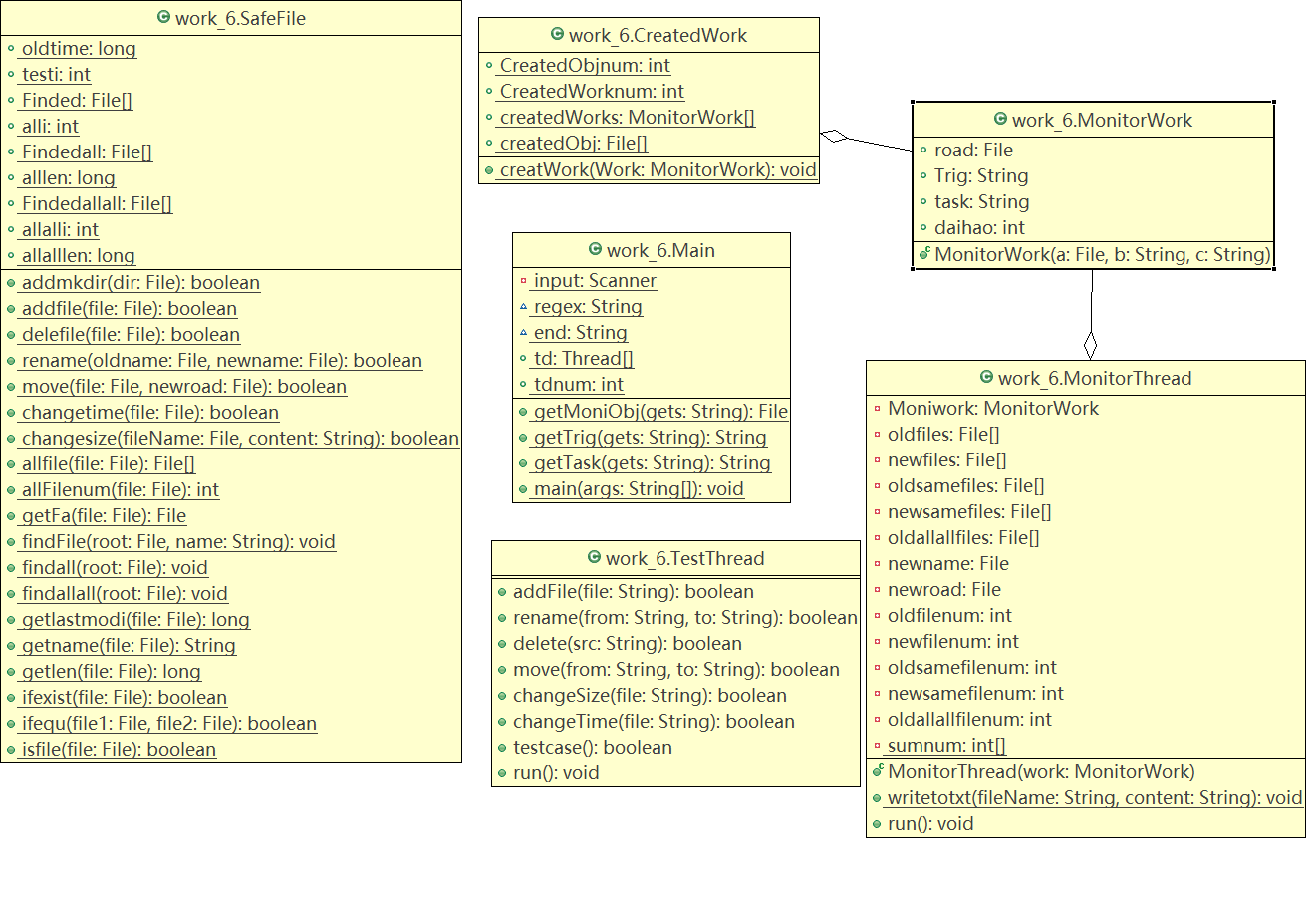The height and width of the screenshot is (909, 1316).
Task: Select the field createdWorks: MonitorWork[]
Action: pos(627,117)
